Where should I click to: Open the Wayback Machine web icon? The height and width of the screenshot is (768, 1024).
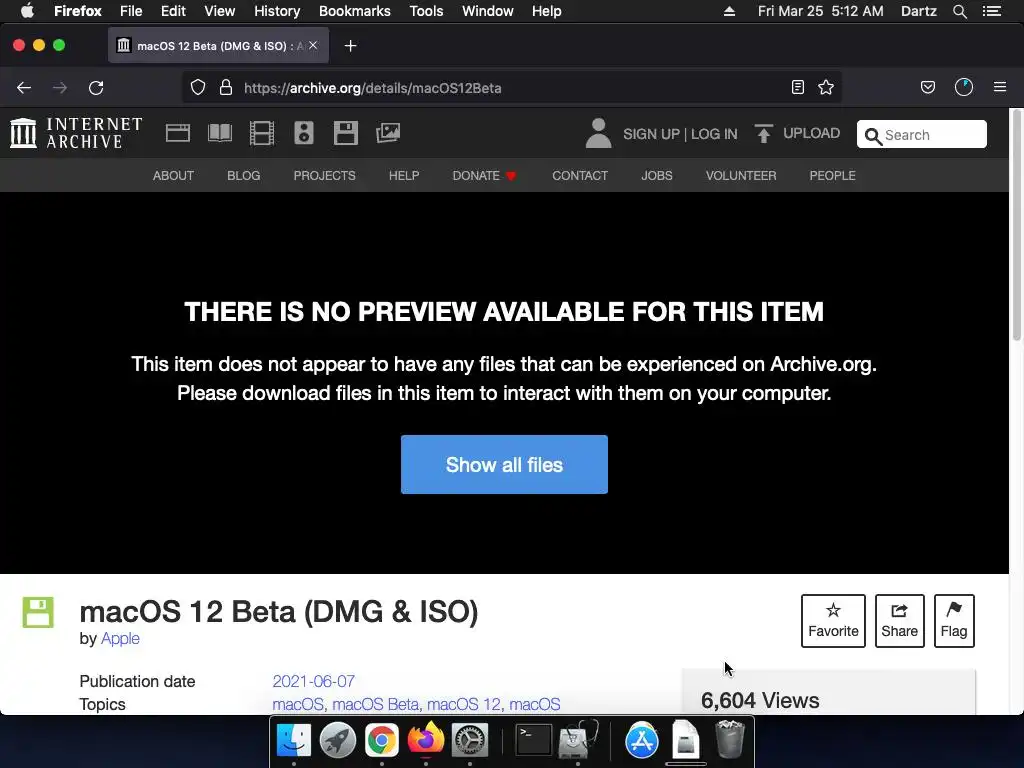click(x=178, y=133)
